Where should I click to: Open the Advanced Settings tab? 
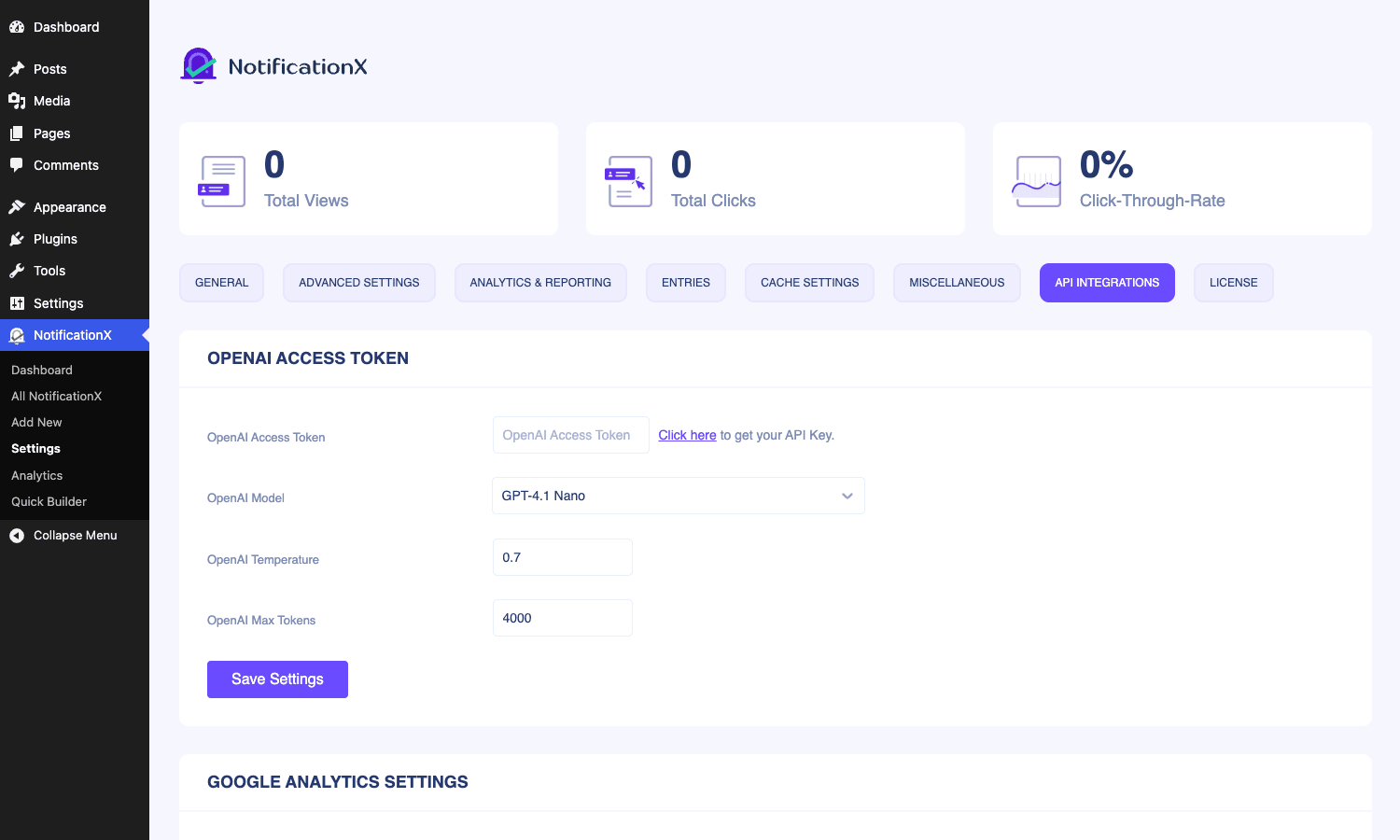click(359, 283)
